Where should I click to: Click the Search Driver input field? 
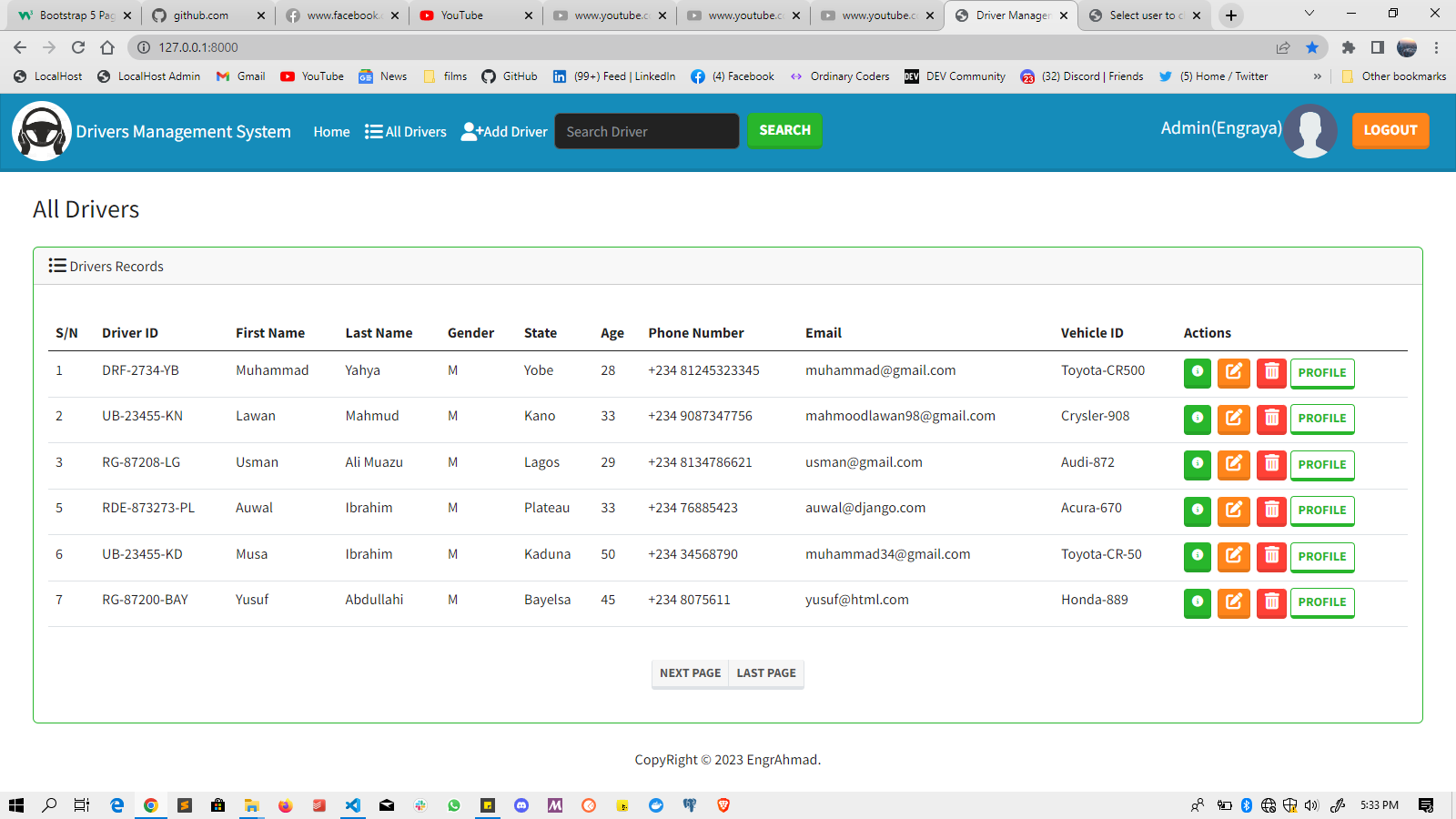[x=646, y=131]
